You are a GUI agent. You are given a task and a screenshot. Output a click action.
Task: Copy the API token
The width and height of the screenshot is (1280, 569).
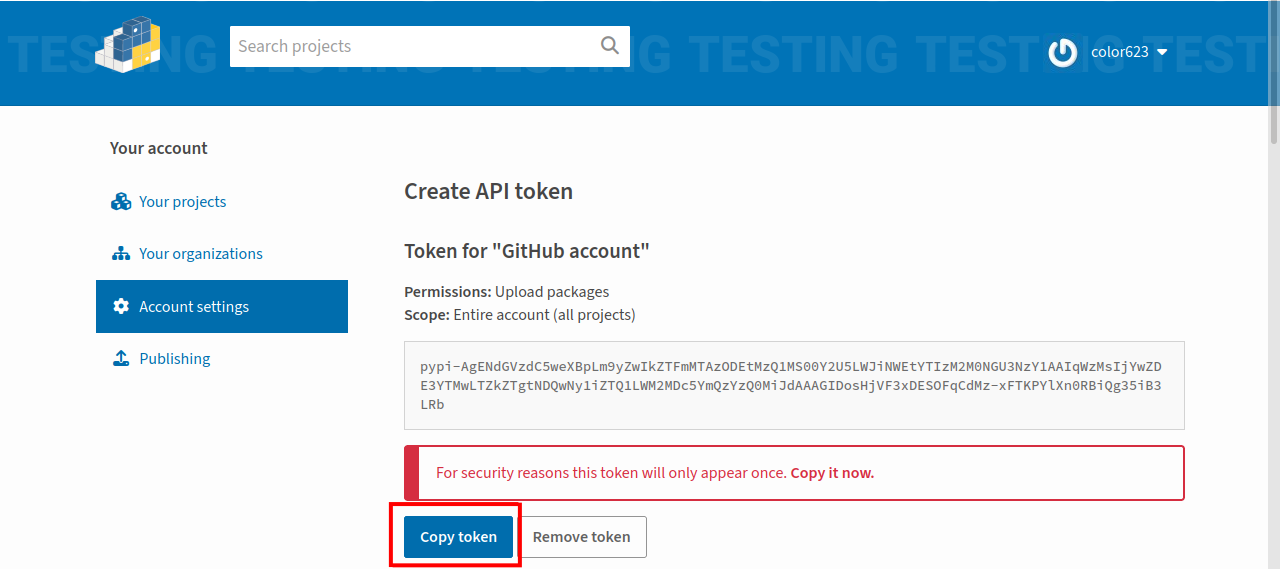[x=458, y=537]
